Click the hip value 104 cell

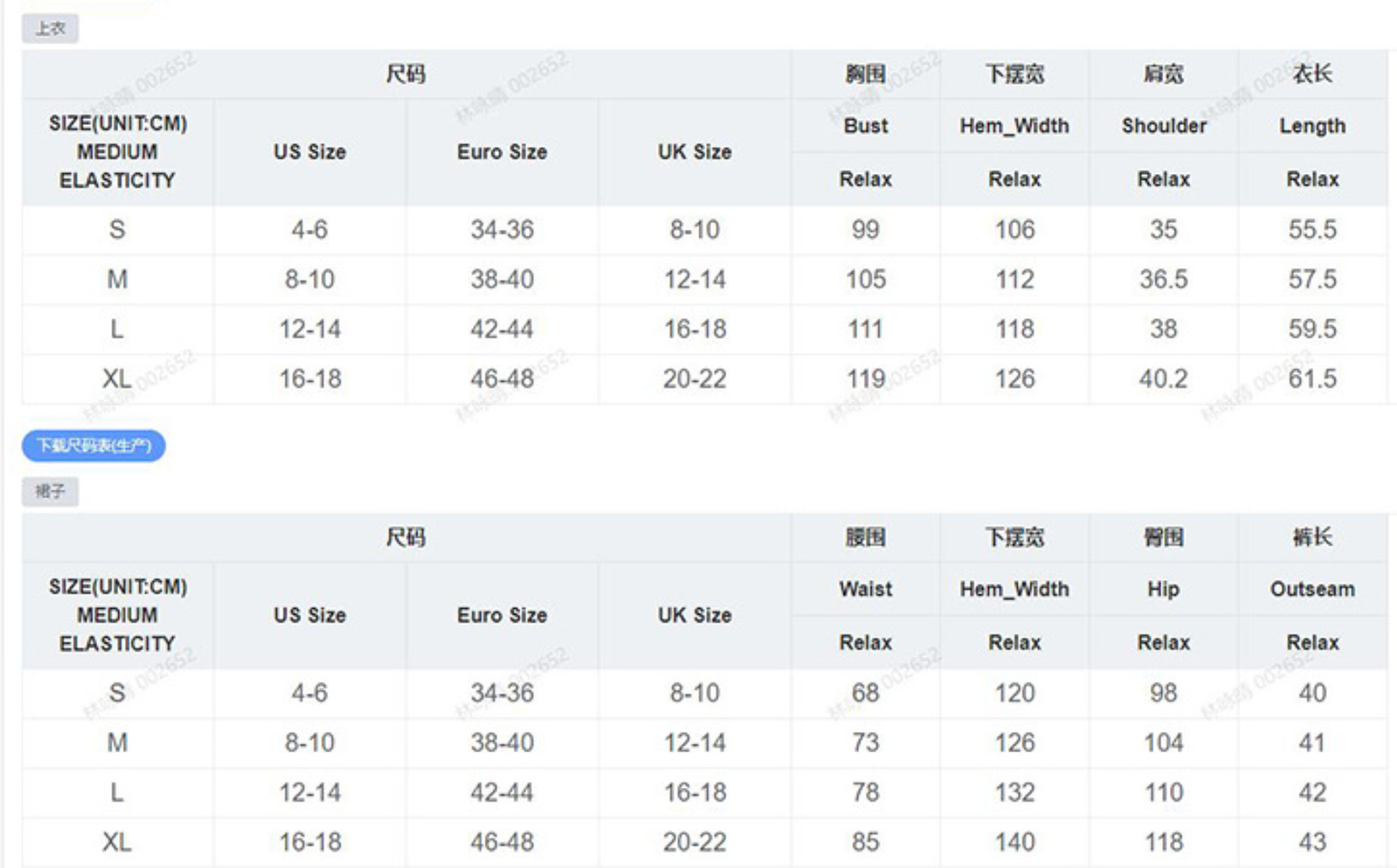(x=1163, y=742)
